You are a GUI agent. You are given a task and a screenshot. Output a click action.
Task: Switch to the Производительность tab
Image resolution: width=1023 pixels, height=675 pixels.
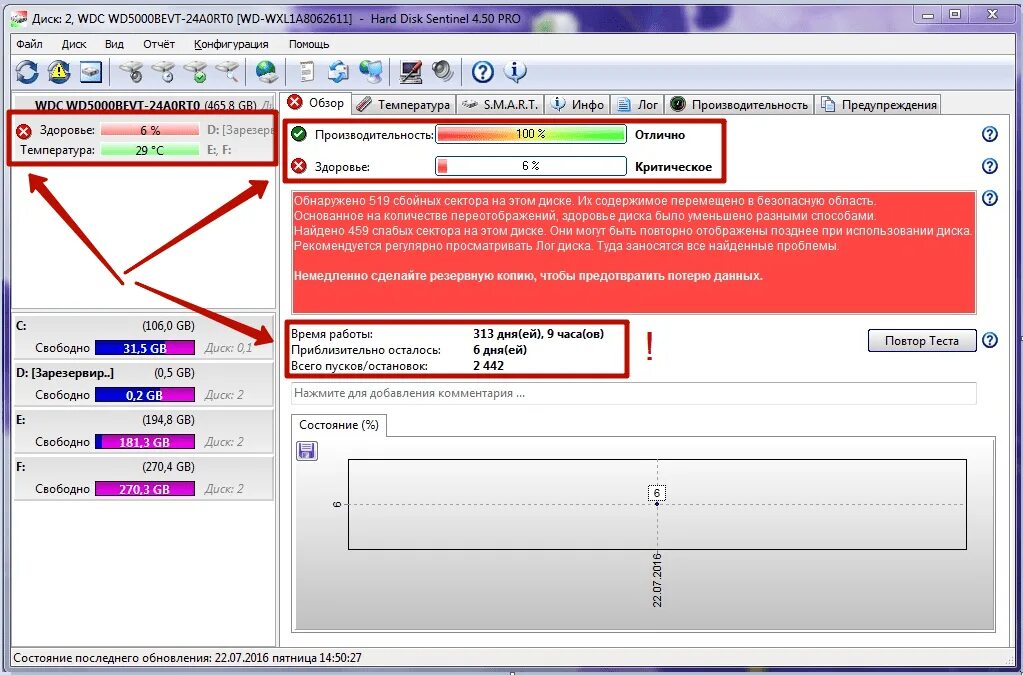739,104
